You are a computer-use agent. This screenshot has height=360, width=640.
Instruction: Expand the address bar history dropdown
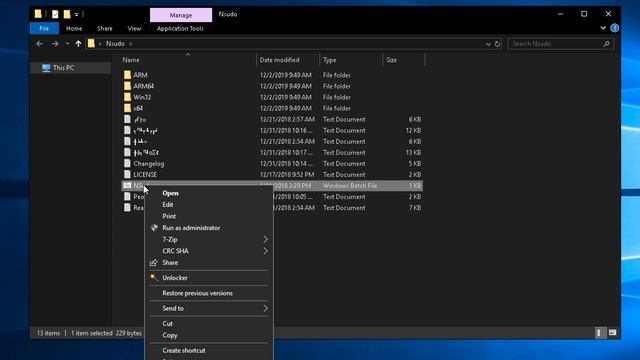[x=488, y=44]
